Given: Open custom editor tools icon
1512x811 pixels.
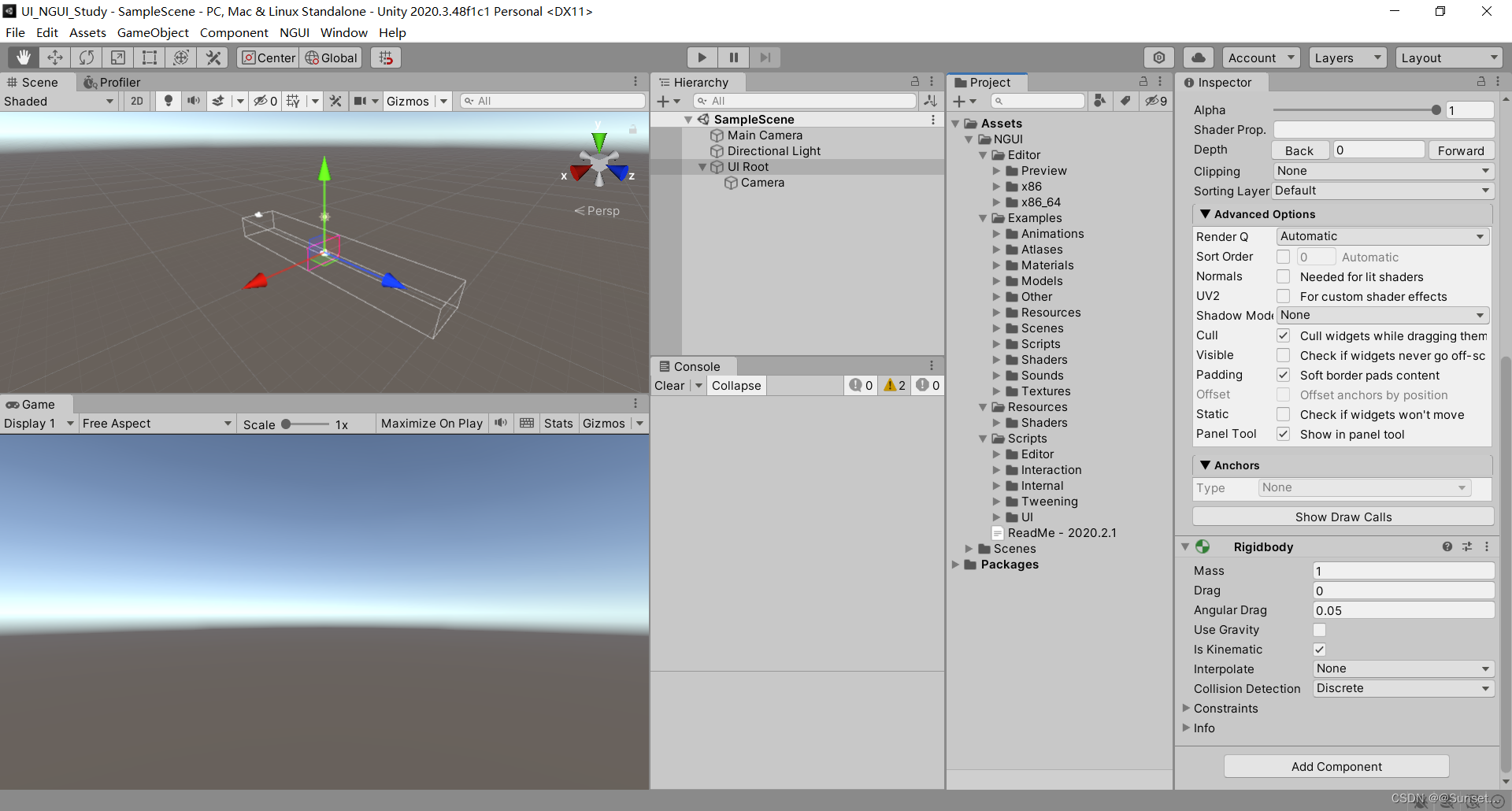Looking at the screenshot, I should pyautogui.click(x=213, y=57).
